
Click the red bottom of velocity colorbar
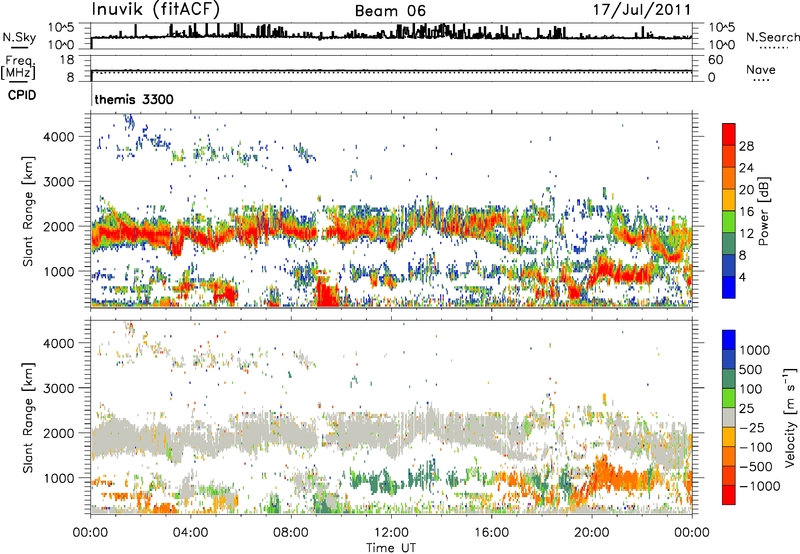tap(729, 495)
